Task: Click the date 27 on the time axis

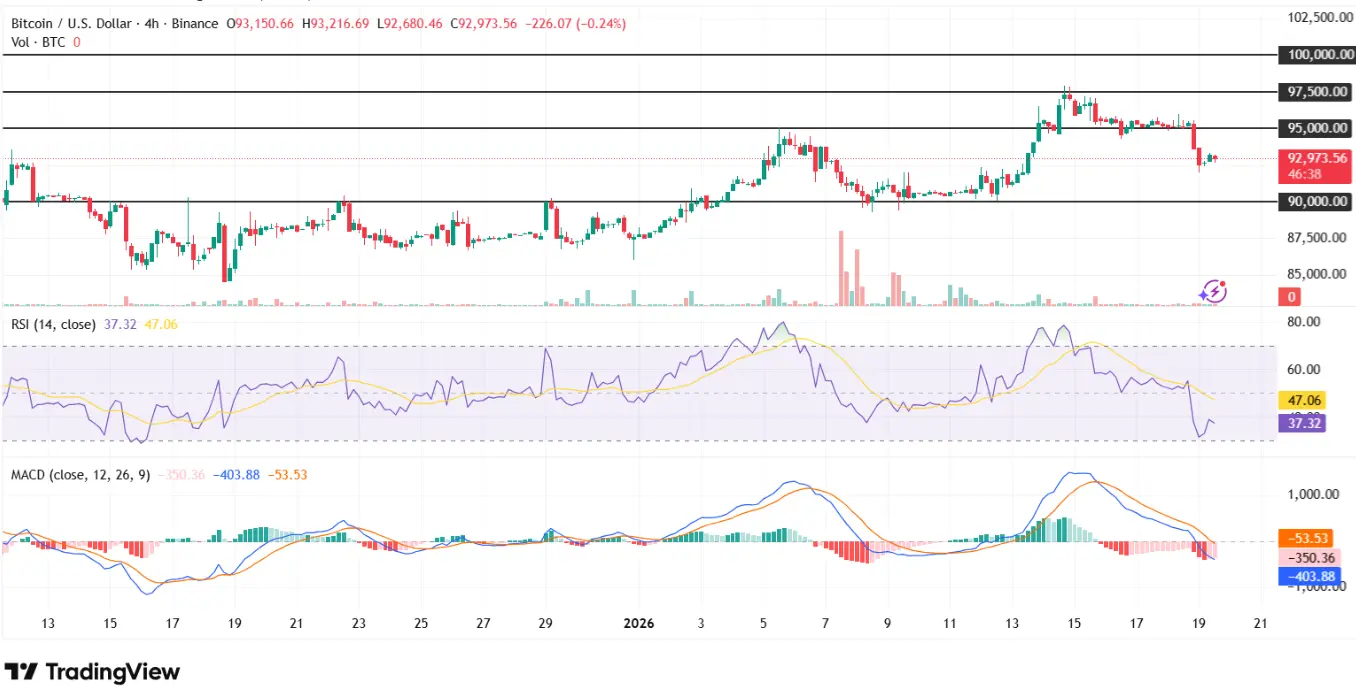Action: point(483,624)
